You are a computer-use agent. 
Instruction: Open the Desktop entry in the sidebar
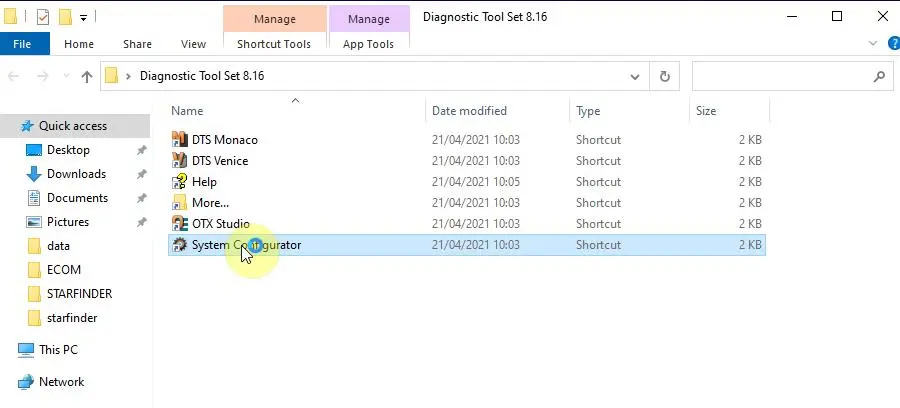[x=68, y=150]
